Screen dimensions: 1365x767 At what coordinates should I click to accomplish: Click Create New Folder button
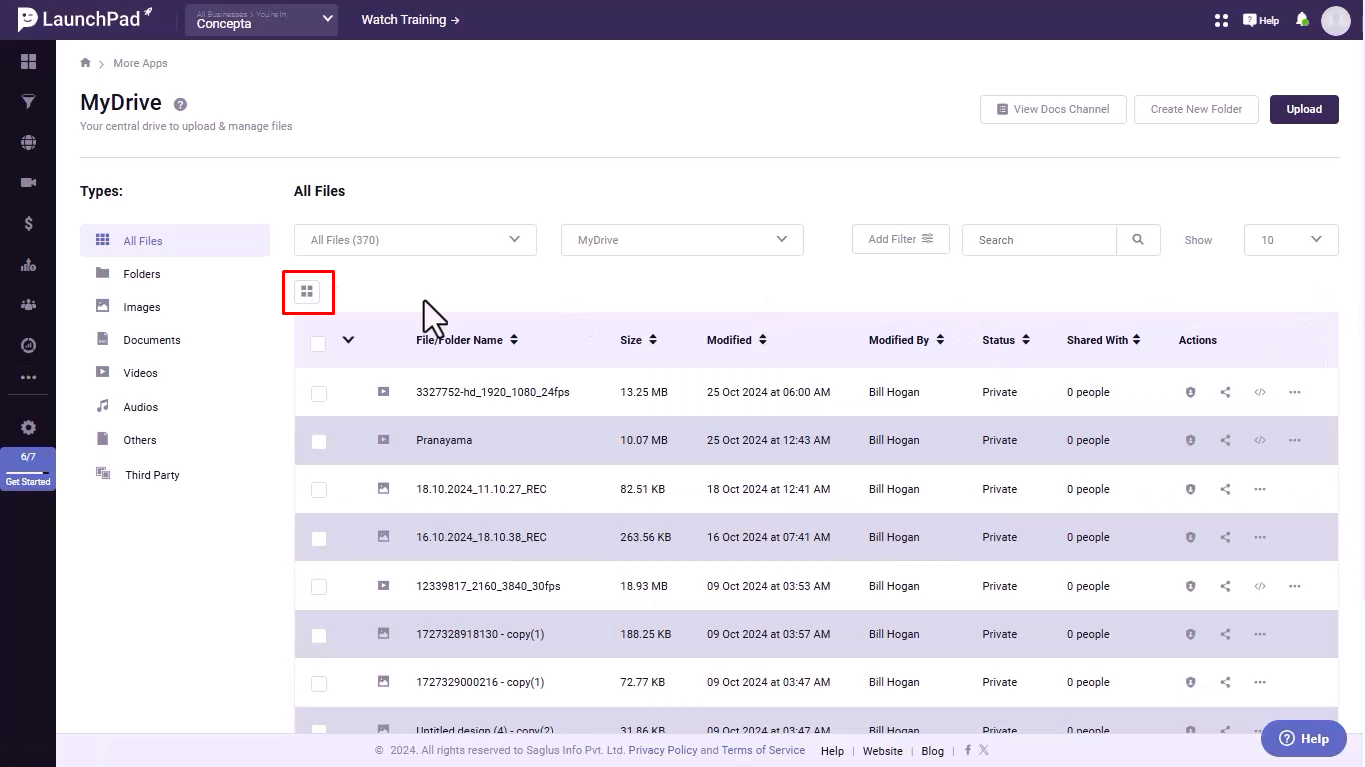coord(1196,109)
